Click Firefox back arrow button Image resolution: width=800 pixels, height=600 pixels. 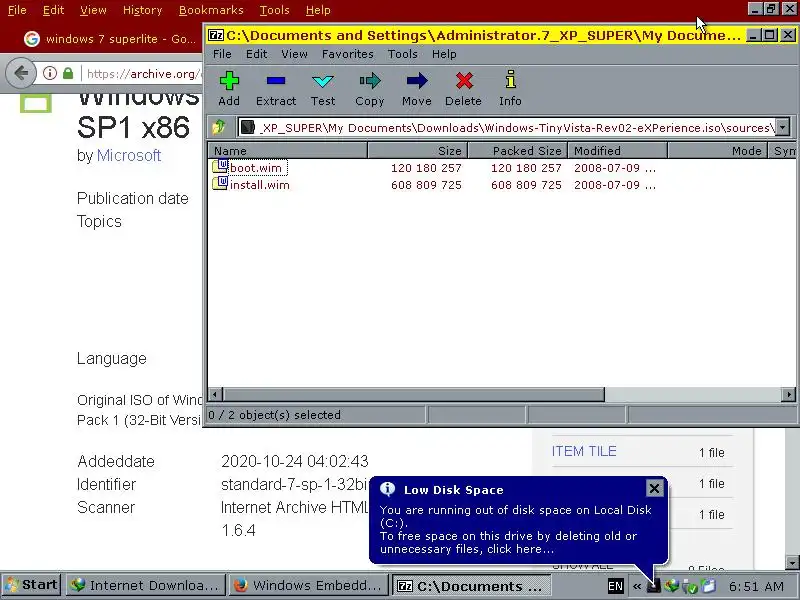[x=21, y=73]
